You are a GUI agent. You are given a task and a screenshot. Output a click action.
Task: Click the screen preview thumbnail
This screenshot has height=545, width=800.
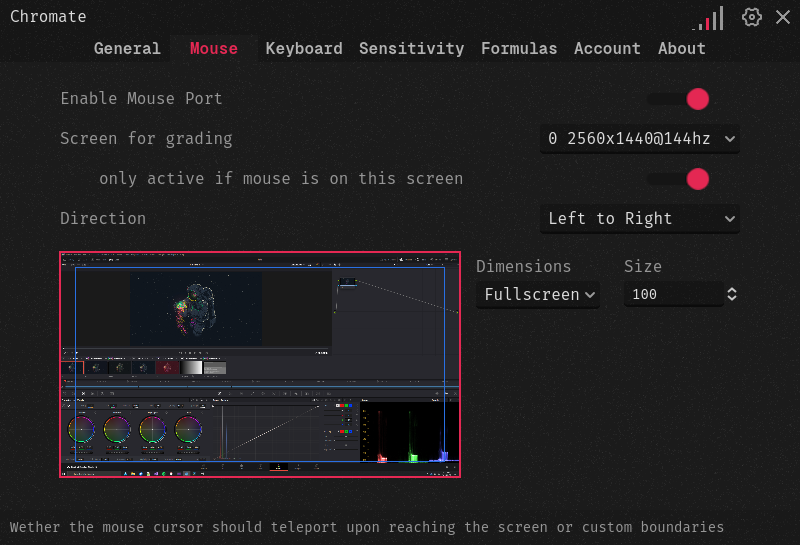[260, 364]
